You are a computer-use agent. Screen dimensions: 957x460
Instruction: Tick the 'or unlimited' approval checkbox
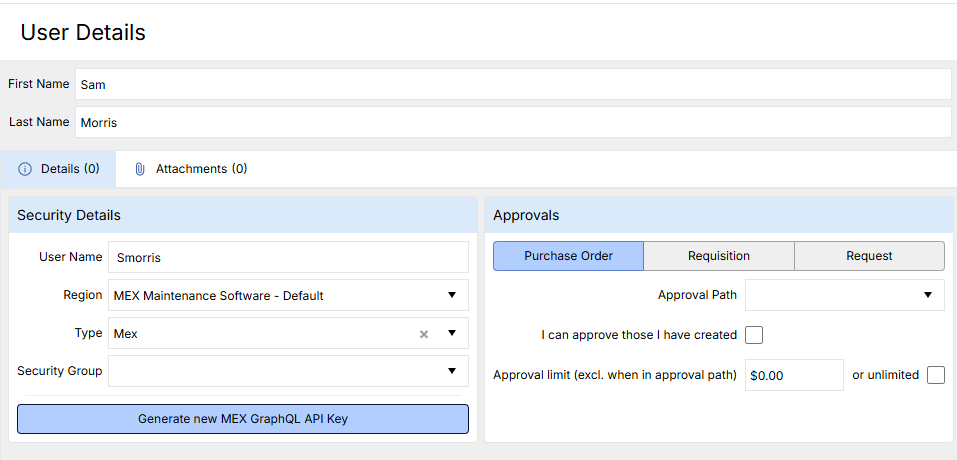(x=935, y=375)
